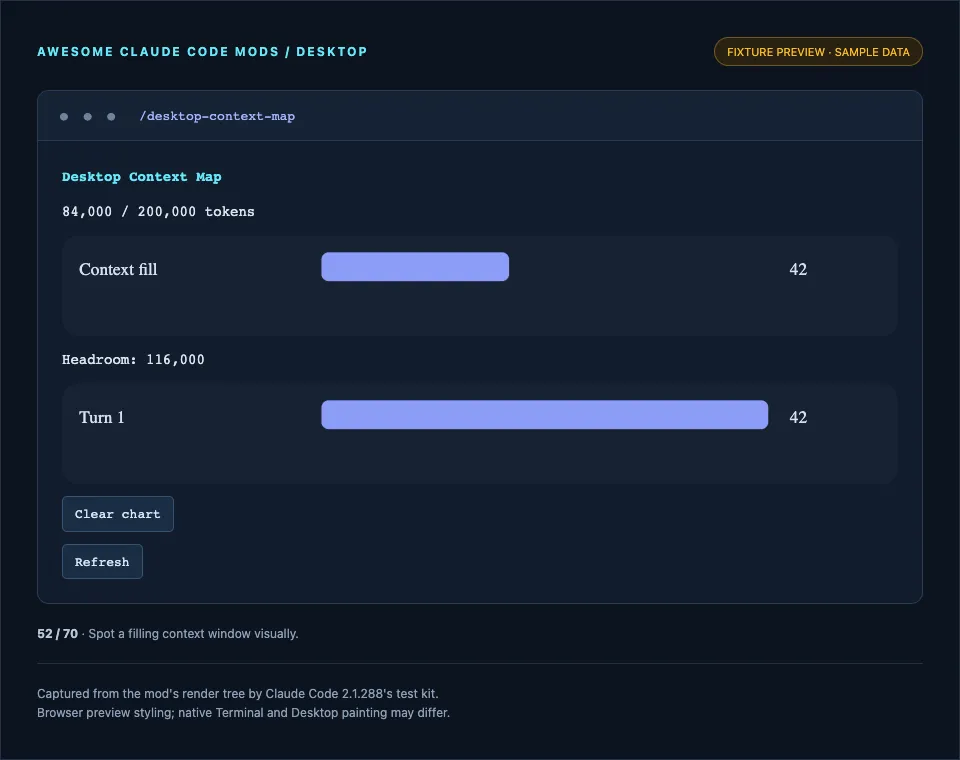Screen dimensions: 960x760
Task: Click the Spot a filling context window caption
Action: 193,634
